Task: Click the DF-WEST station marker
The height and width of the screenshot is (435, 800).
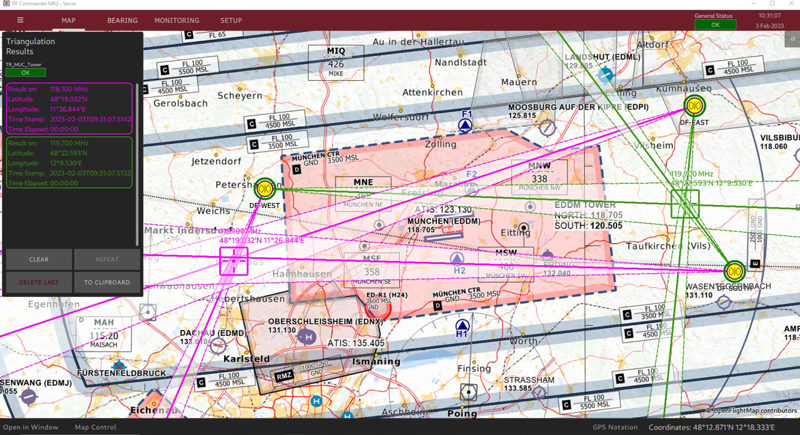Action: (x=265, y=188)
